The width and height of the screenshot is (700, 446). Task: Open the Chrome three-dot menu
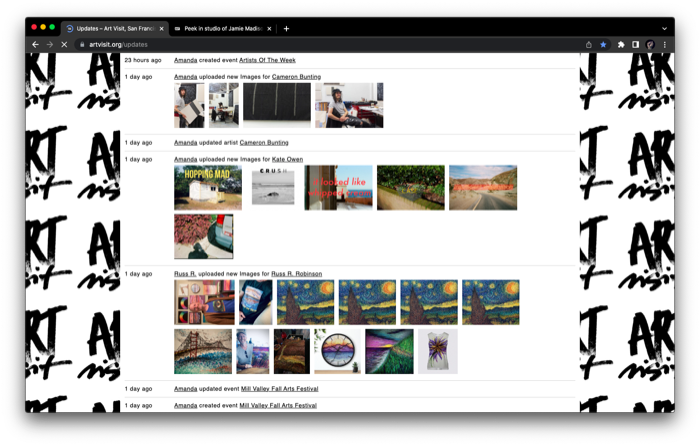tap(665, 45)
